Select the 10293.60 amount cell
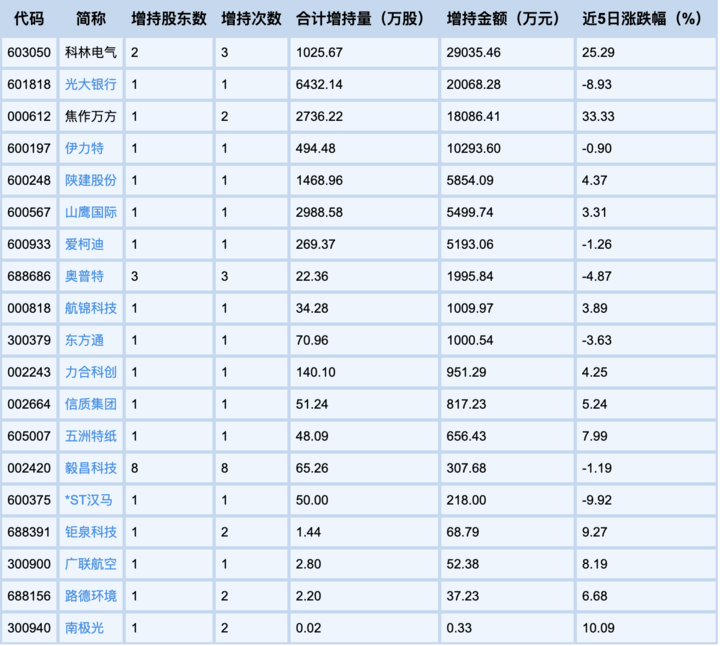720x646 pixels. [x=507, y=148]
